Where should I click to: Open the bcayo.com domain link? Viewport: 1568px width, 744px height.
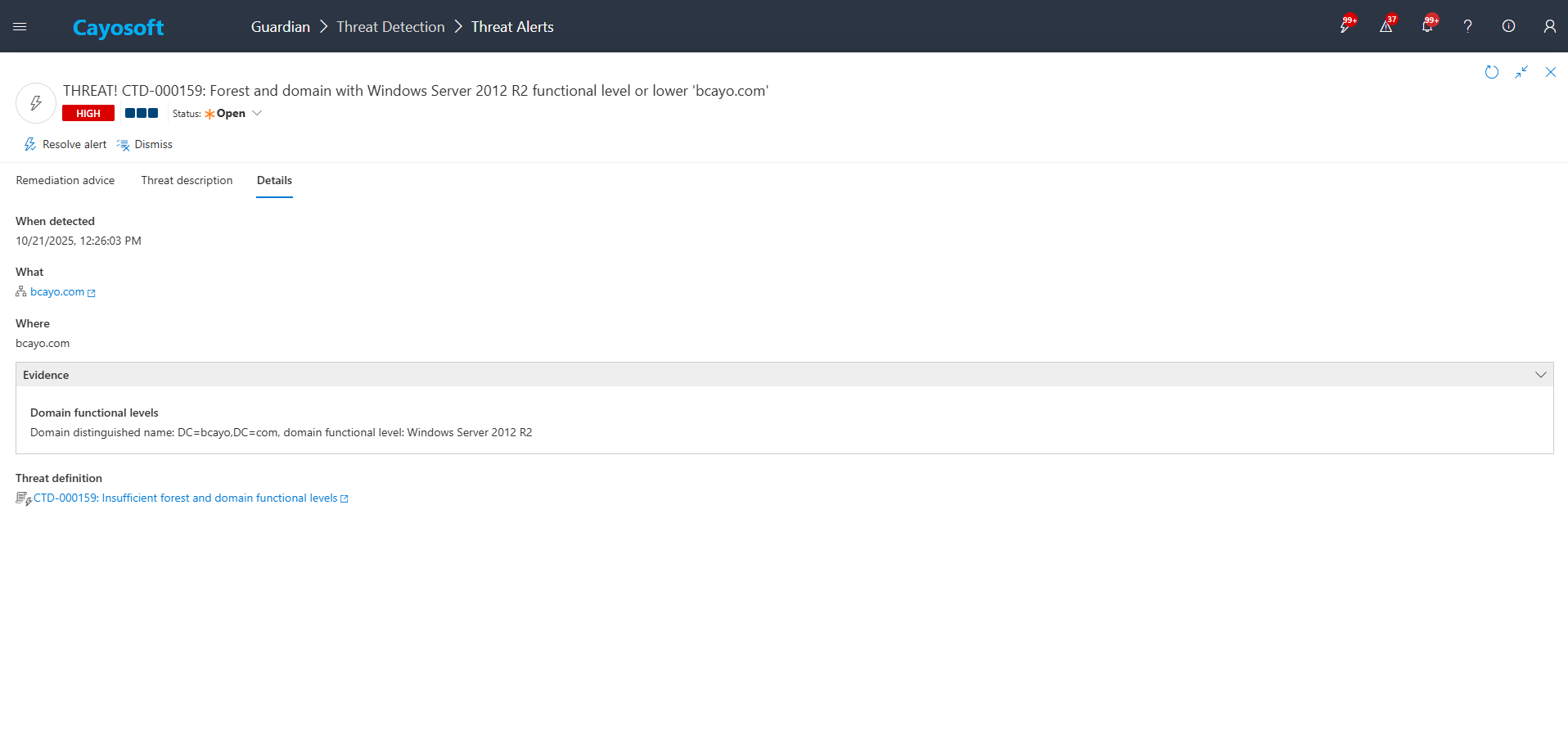(x=57, y=292)
